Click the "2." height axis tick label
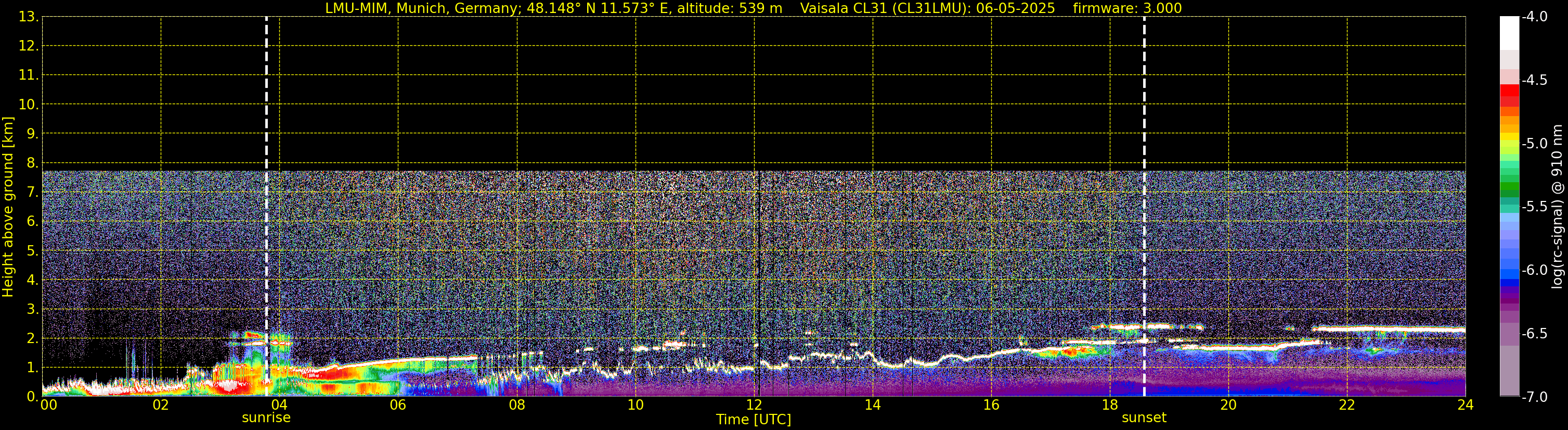 pyautogui.click(x=32, y=339)
